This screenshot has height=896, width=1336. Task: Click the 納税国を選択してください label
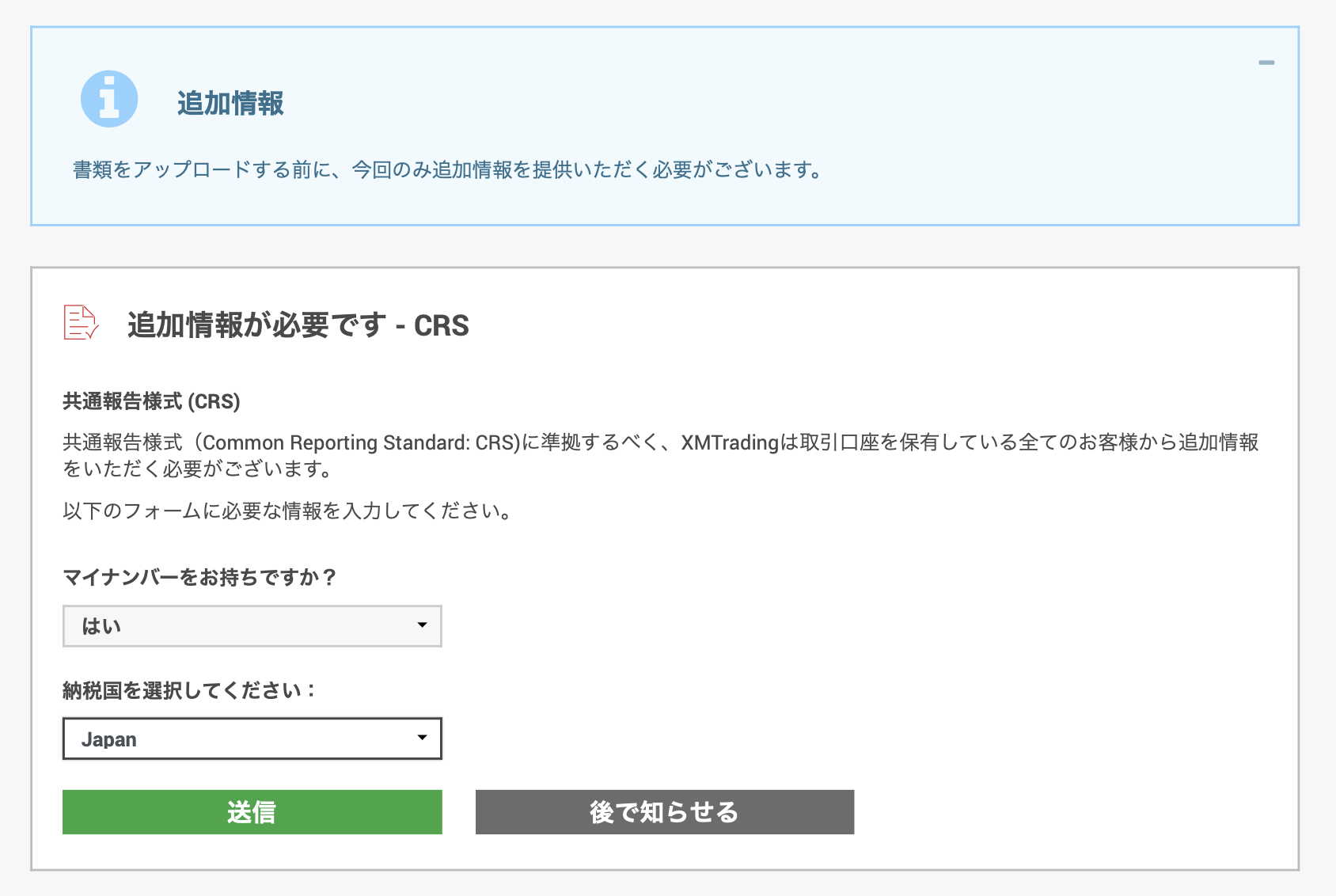tap(188, 690)
